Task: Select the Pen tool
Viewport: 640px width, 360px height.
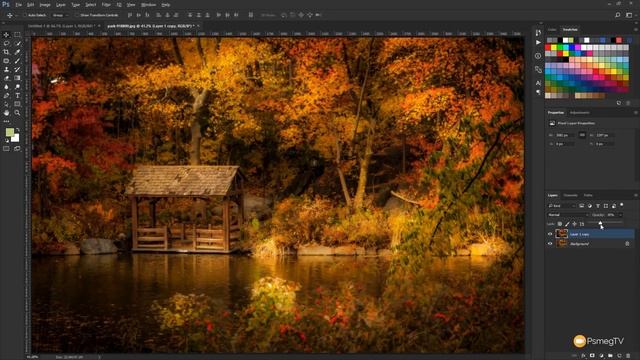Action: point(7,96)
